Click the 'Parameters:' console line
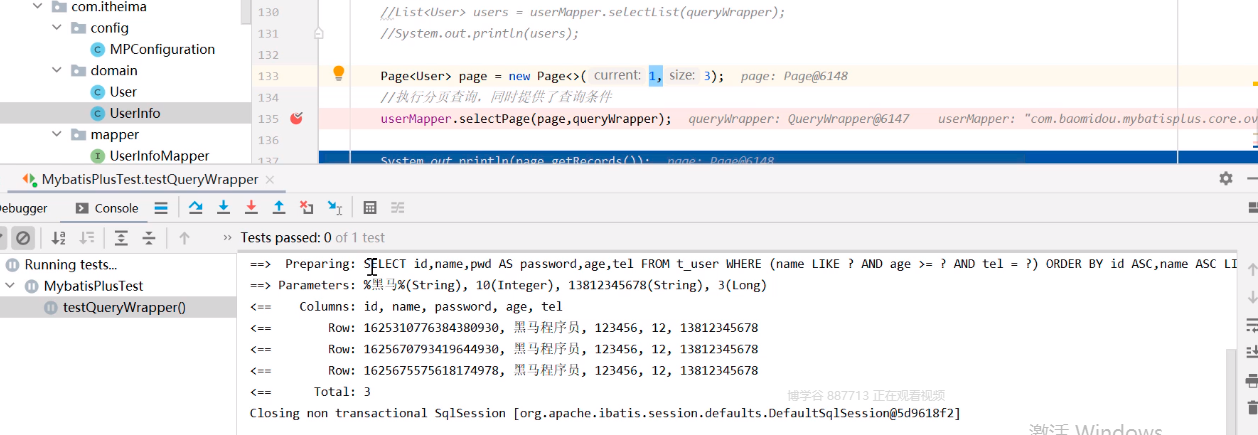Image resolution: width=1258 pixels, height=435 pixels. point(508,286)
